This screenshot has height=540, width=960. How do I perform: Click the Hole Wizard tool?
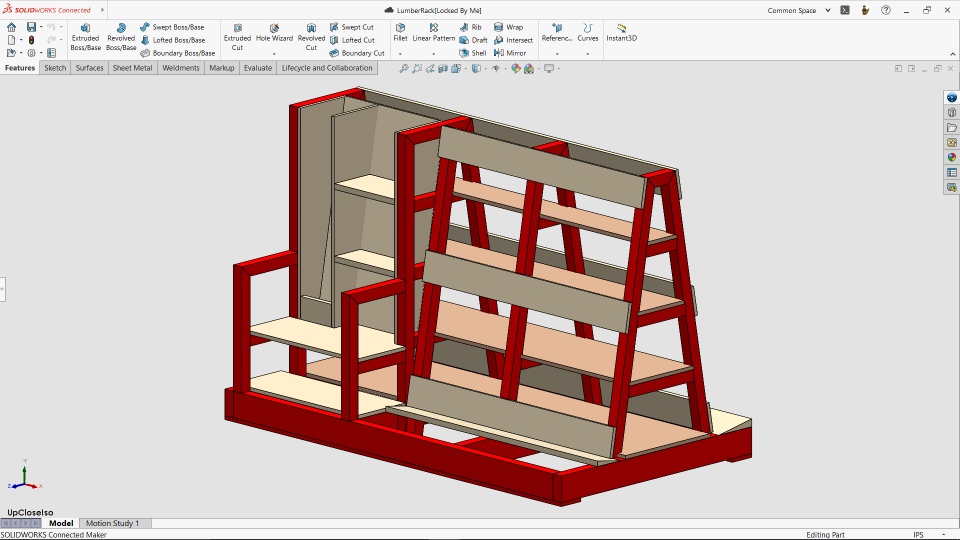(x=274, y=34)
